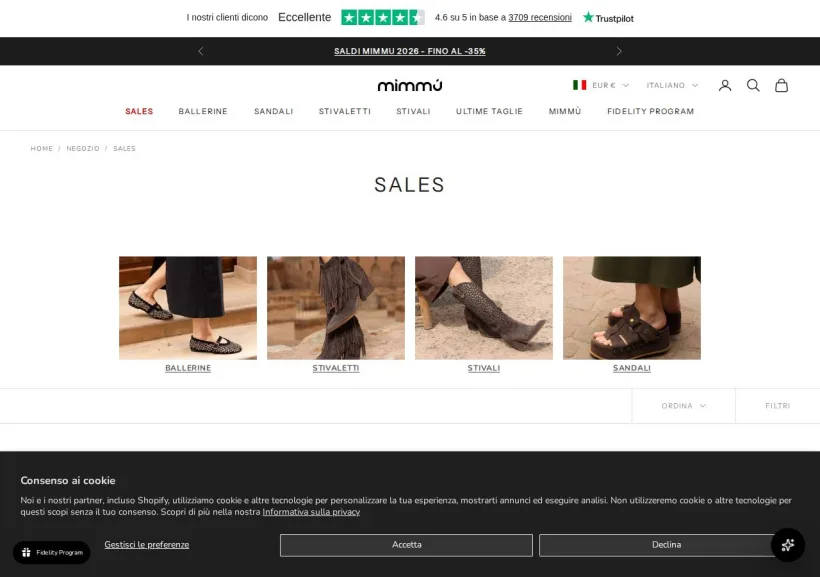Select the Sales menu item

[x=139, y=111]
